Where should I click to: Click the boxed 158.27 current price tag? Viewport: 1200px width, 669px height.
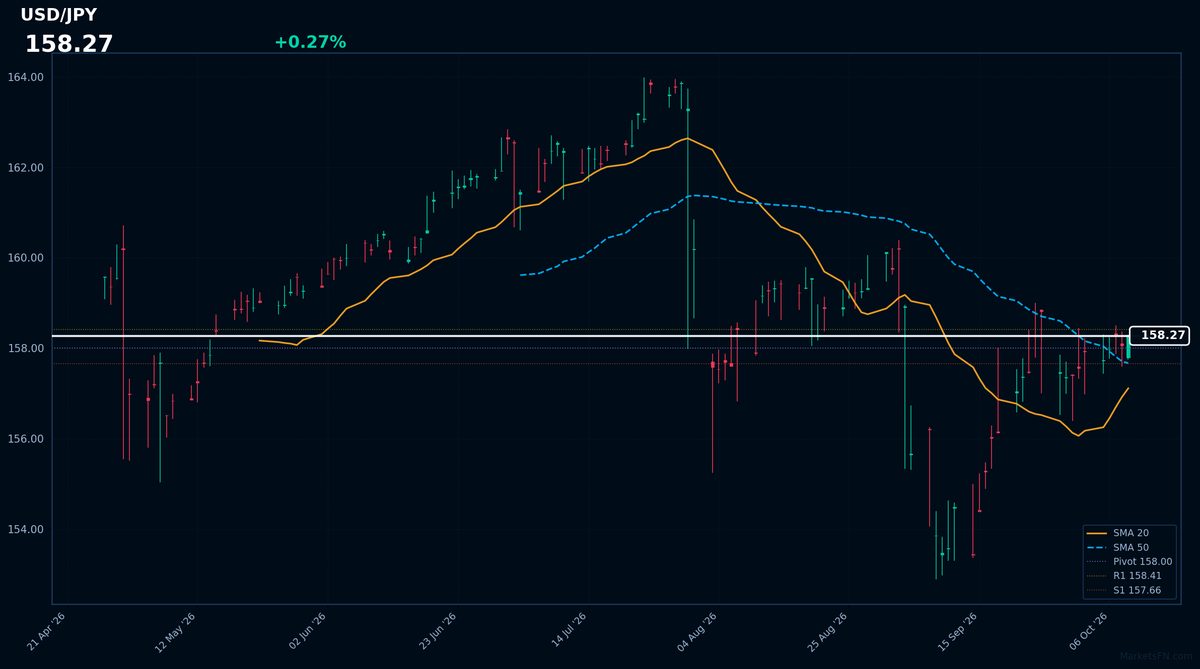pos(1160,336)
